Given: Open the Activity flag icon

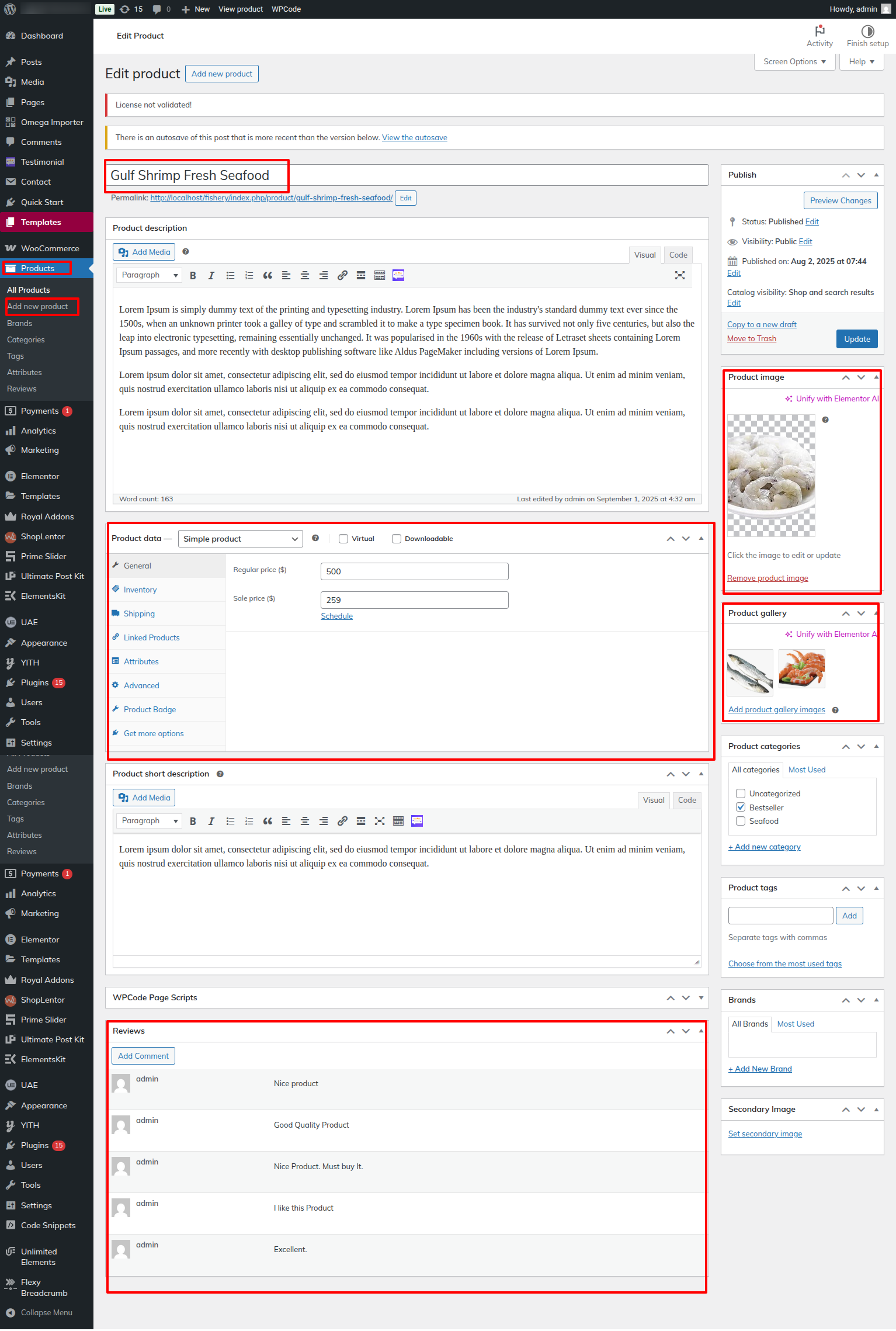Looking at the screenshot, I should tap(819, 31).
